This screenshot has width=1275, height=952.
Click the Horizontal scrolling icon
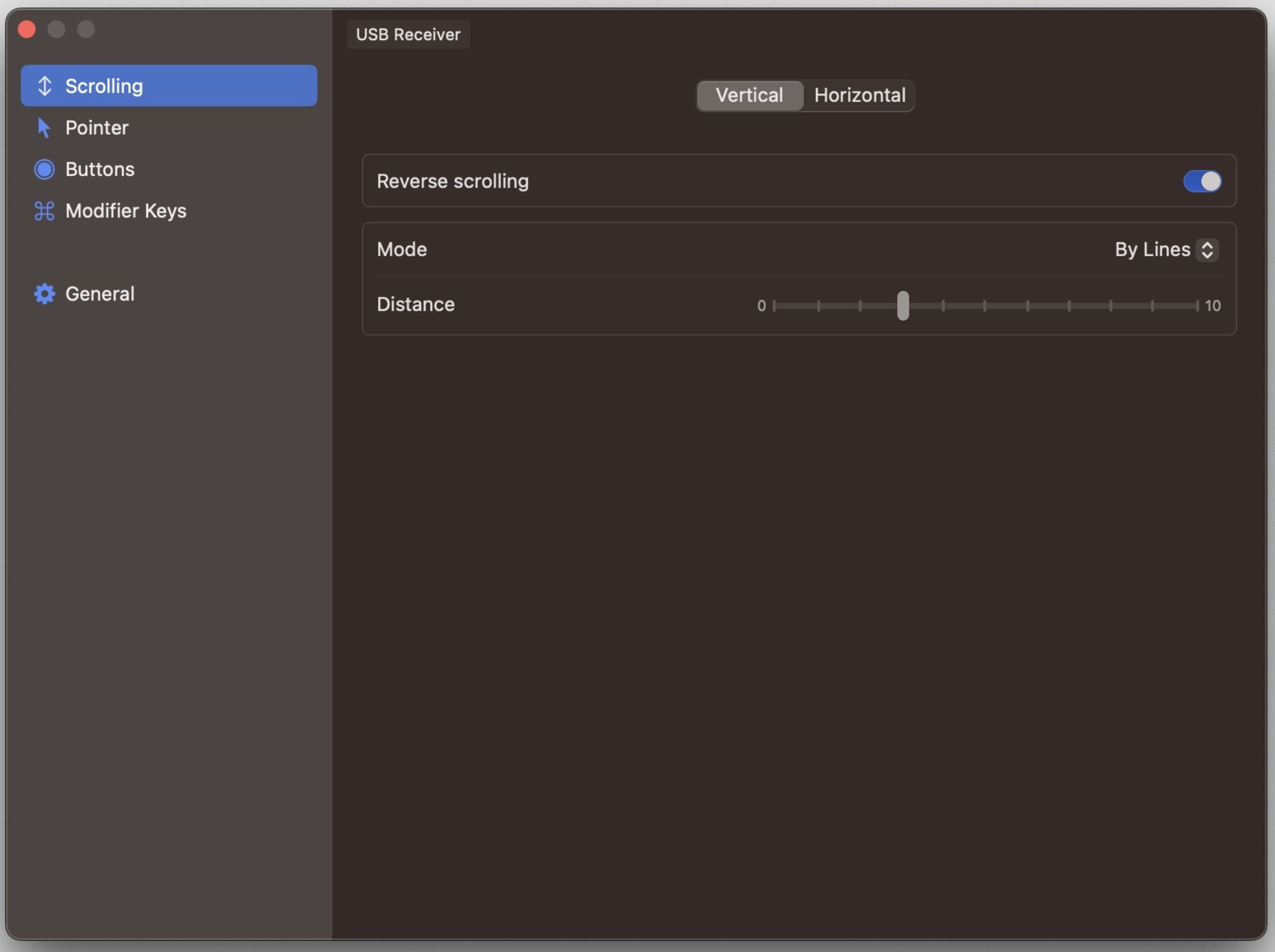coord(858,95)
